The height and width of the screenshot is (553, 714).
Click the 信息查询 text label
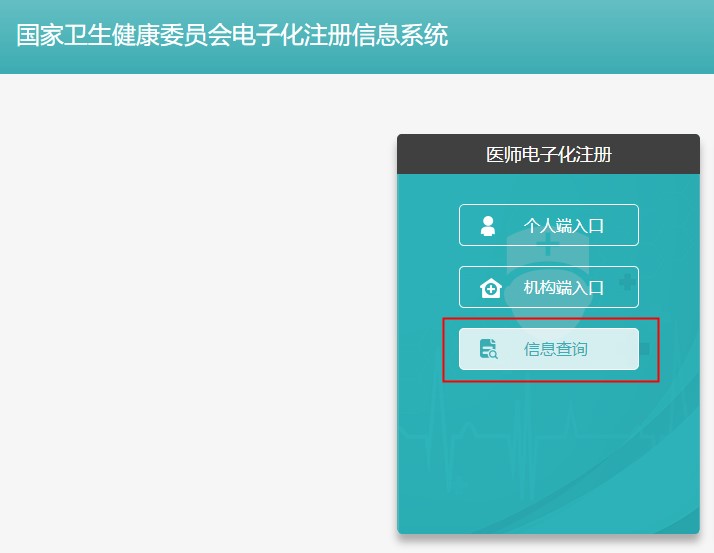[556, 349]
